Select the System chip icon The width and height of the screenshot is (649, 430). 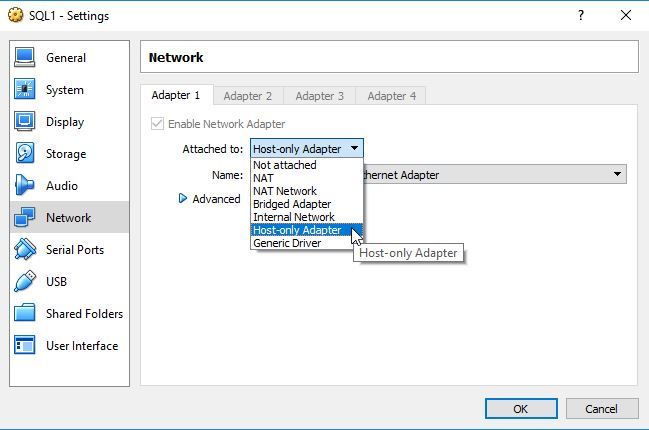click(25, 90)
